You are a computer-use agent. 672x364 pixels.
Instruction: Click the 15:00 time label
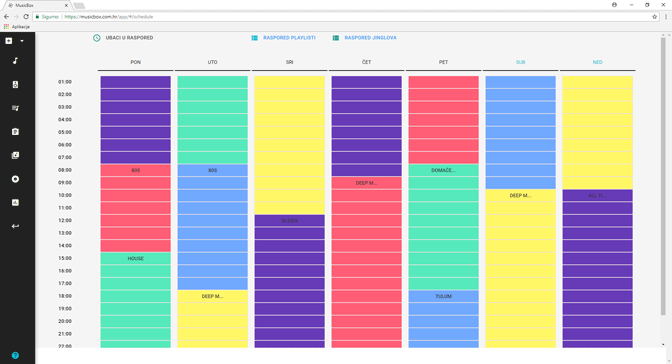pyautogui.click(x=65, y=258)
